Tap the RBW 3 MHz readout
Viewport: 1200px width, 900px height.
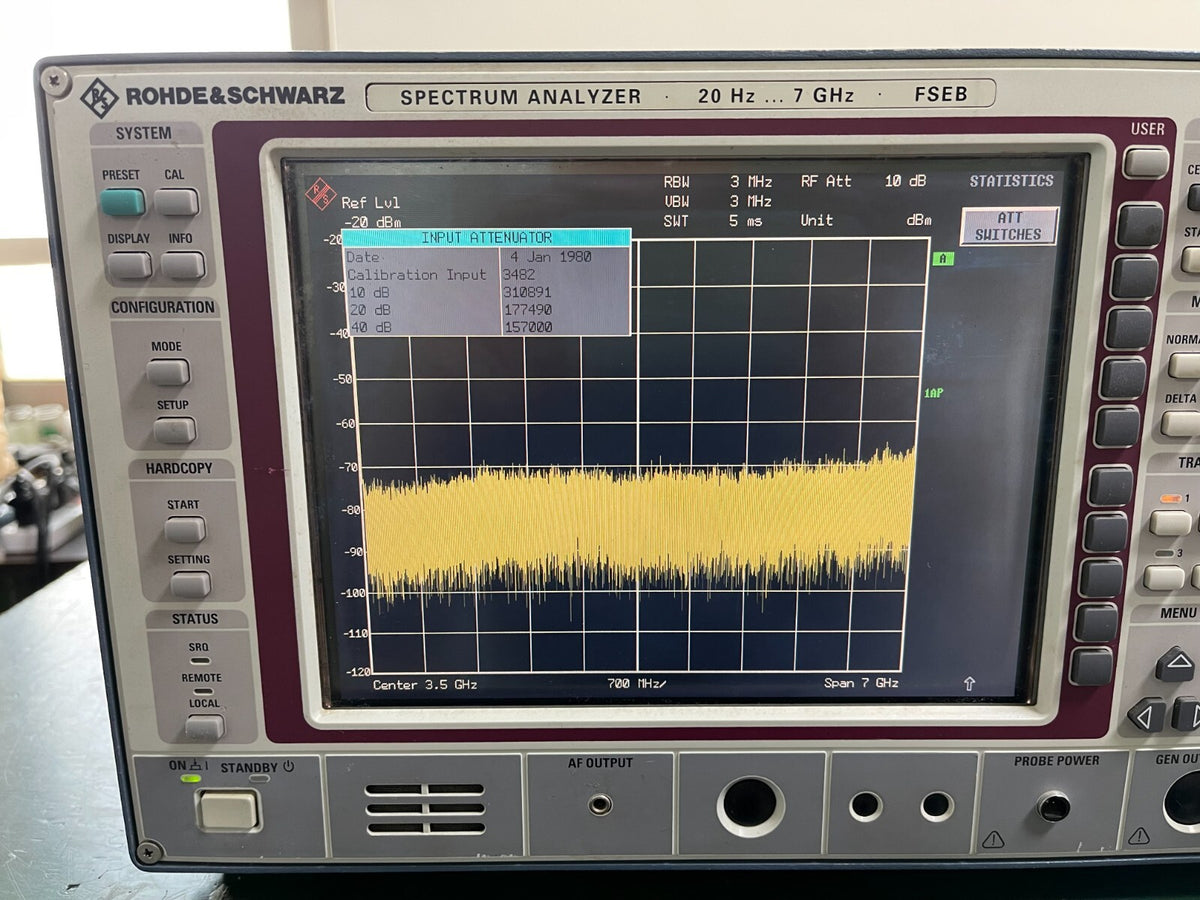click(x=717, y=182)
